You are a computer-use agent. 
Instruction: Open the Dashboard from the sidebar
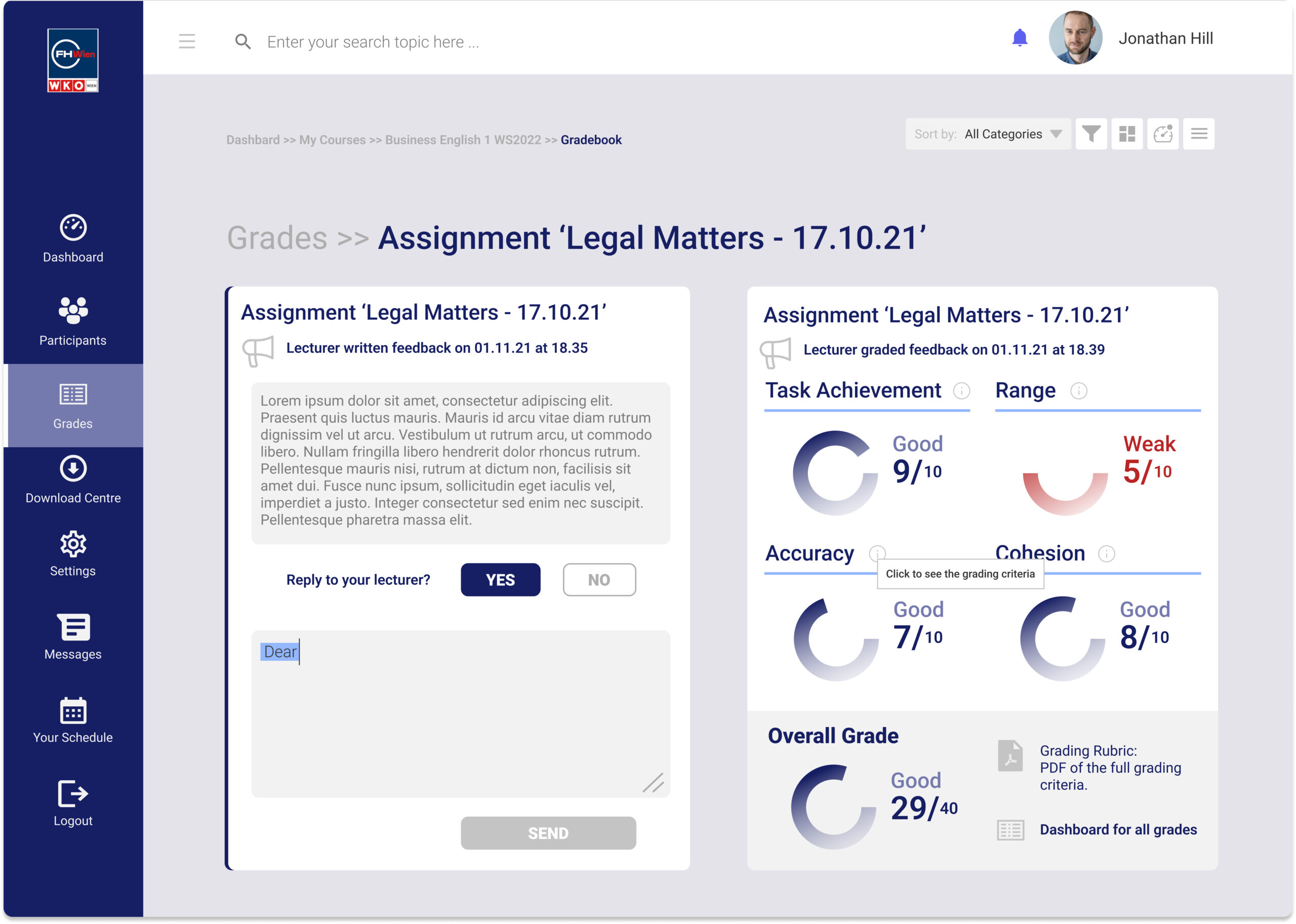73,239
